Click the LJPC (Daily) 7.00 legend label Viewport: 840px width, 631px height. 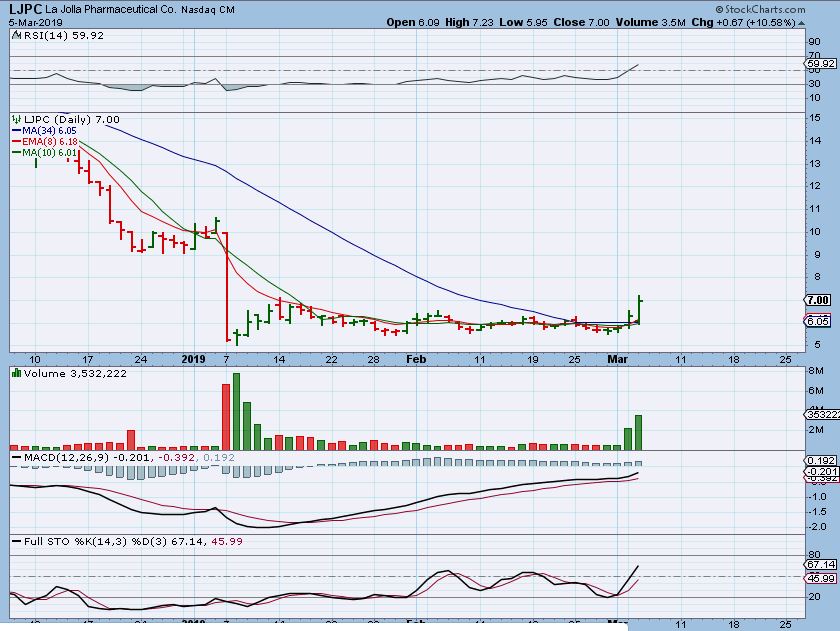[72, 119]
